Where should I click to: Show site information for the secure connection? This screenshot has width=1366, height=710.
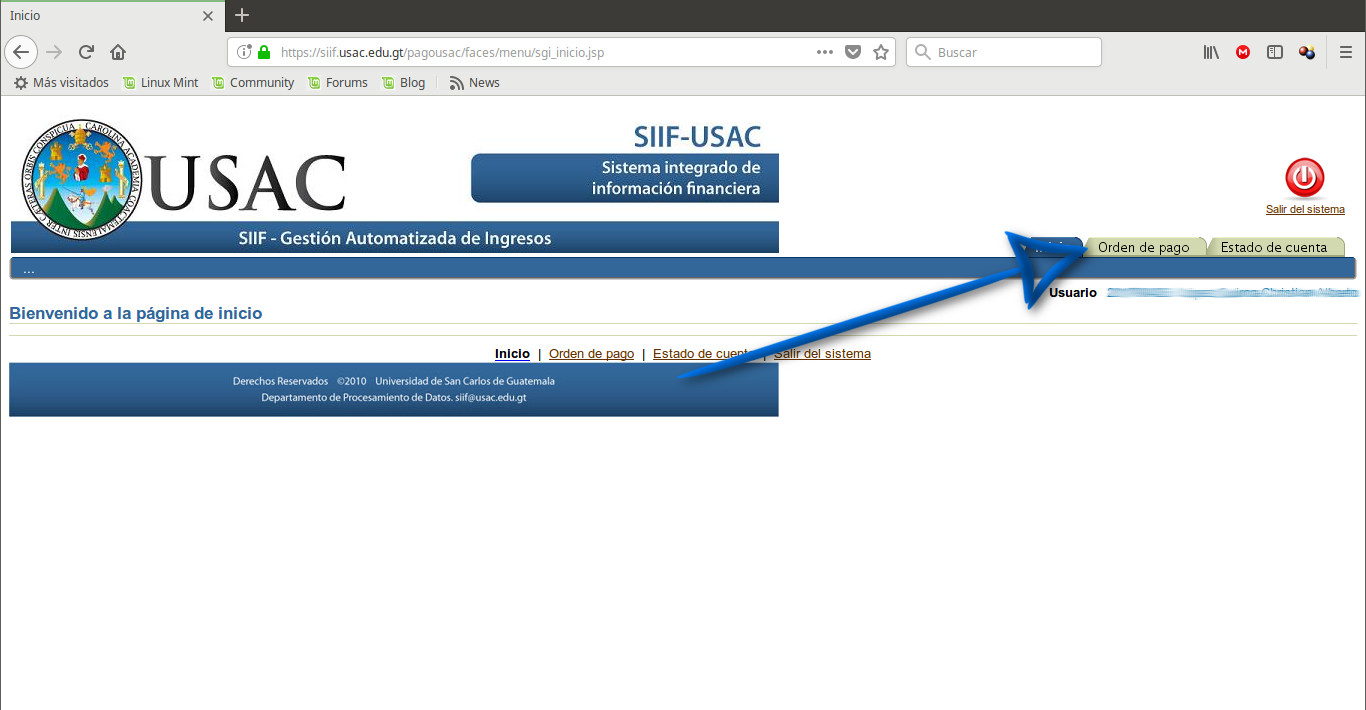[x=245, y=52]
